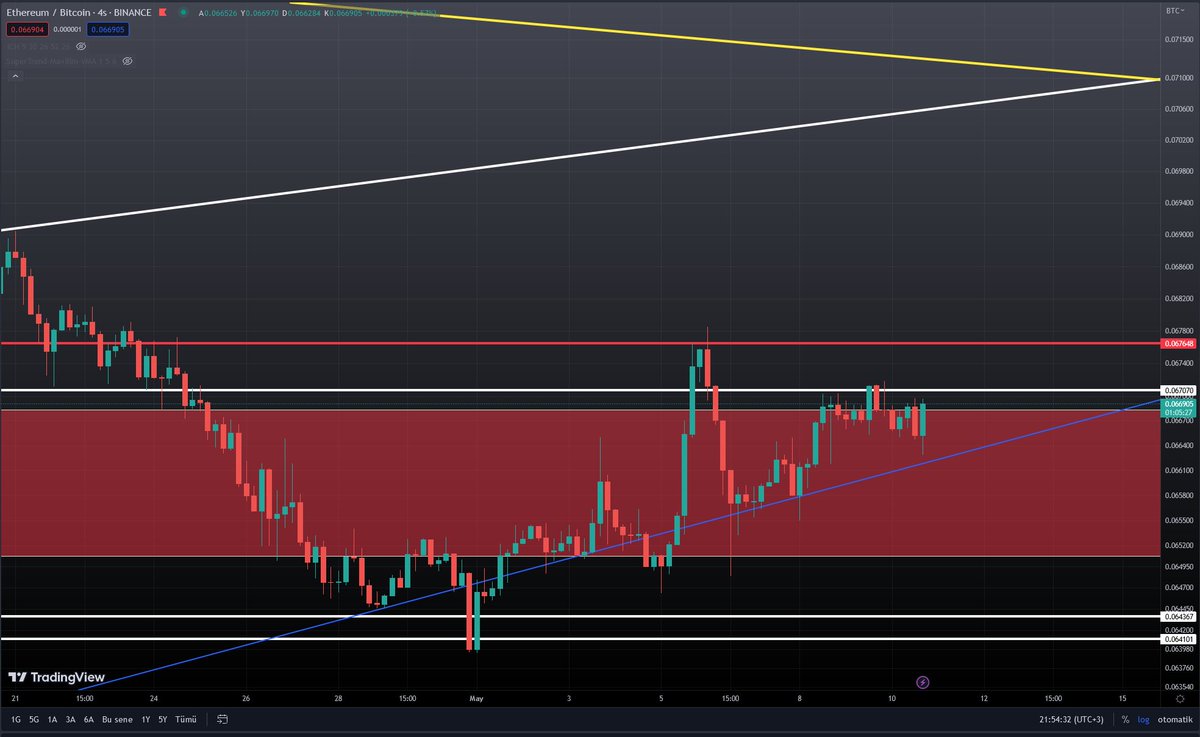Select the 1G time range
The image size is (1200, 737).
pos(14,719)
